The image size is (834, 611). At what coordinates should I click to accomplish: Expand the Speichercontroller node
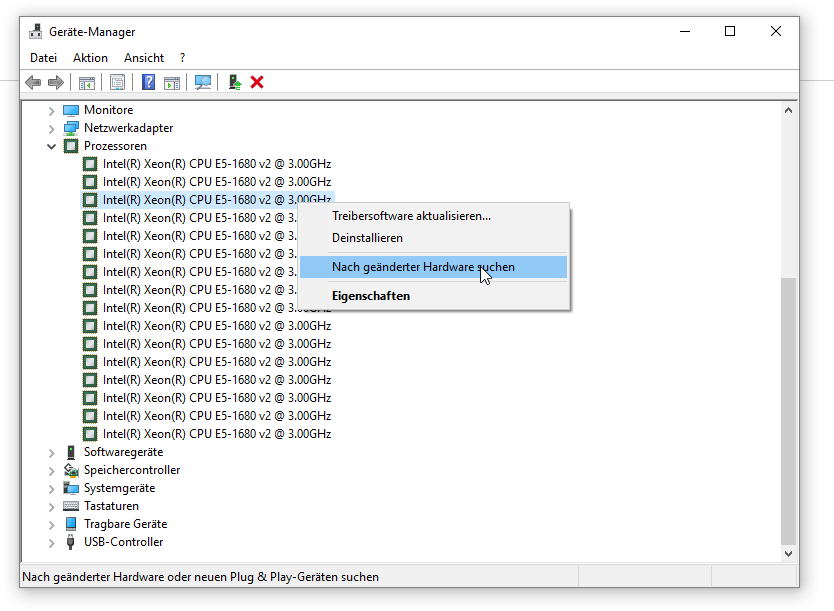click(x=51, y=471)
